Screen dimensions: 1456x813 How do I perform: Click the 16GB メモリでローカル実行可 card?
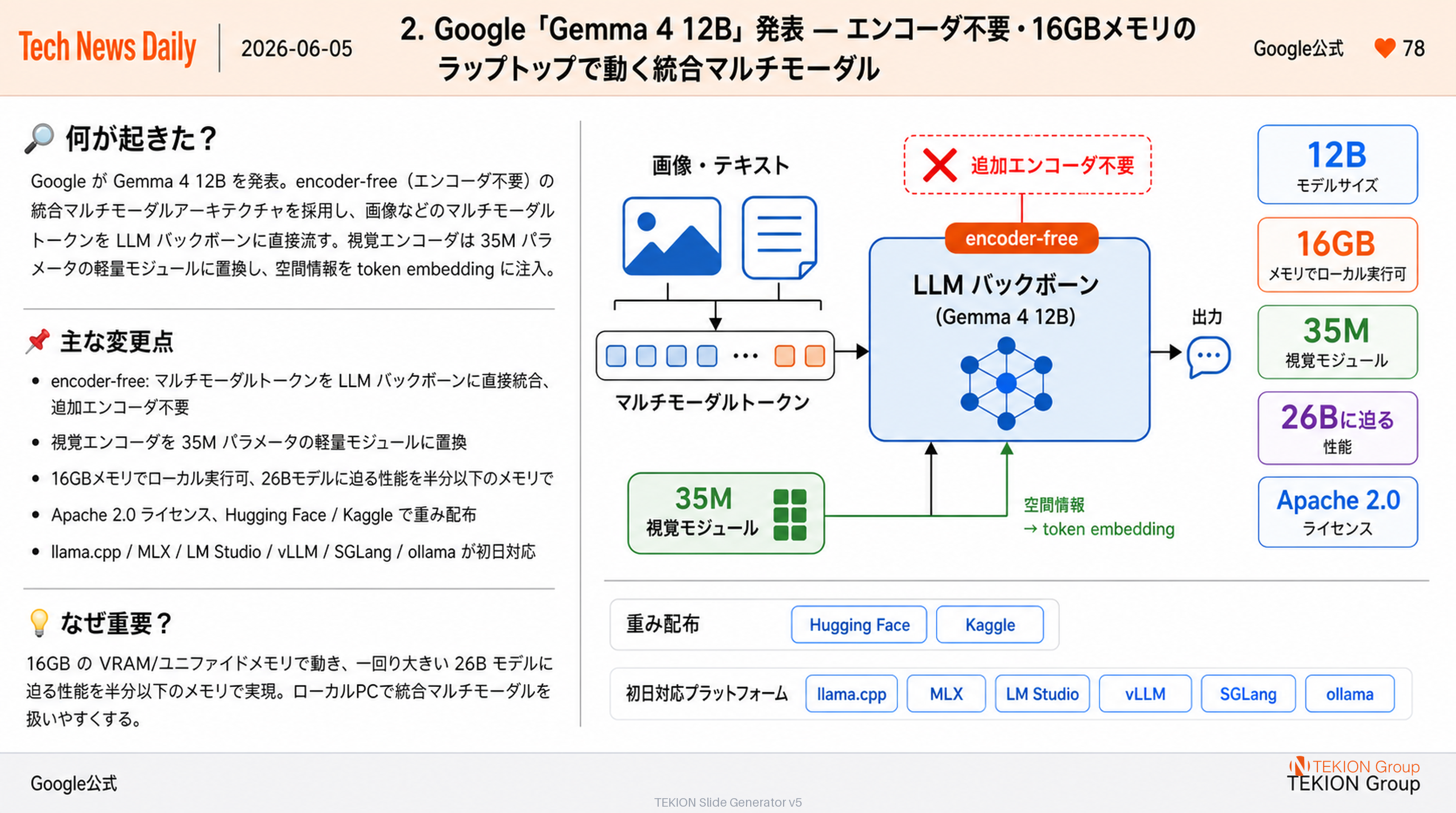pos(1337,255)
